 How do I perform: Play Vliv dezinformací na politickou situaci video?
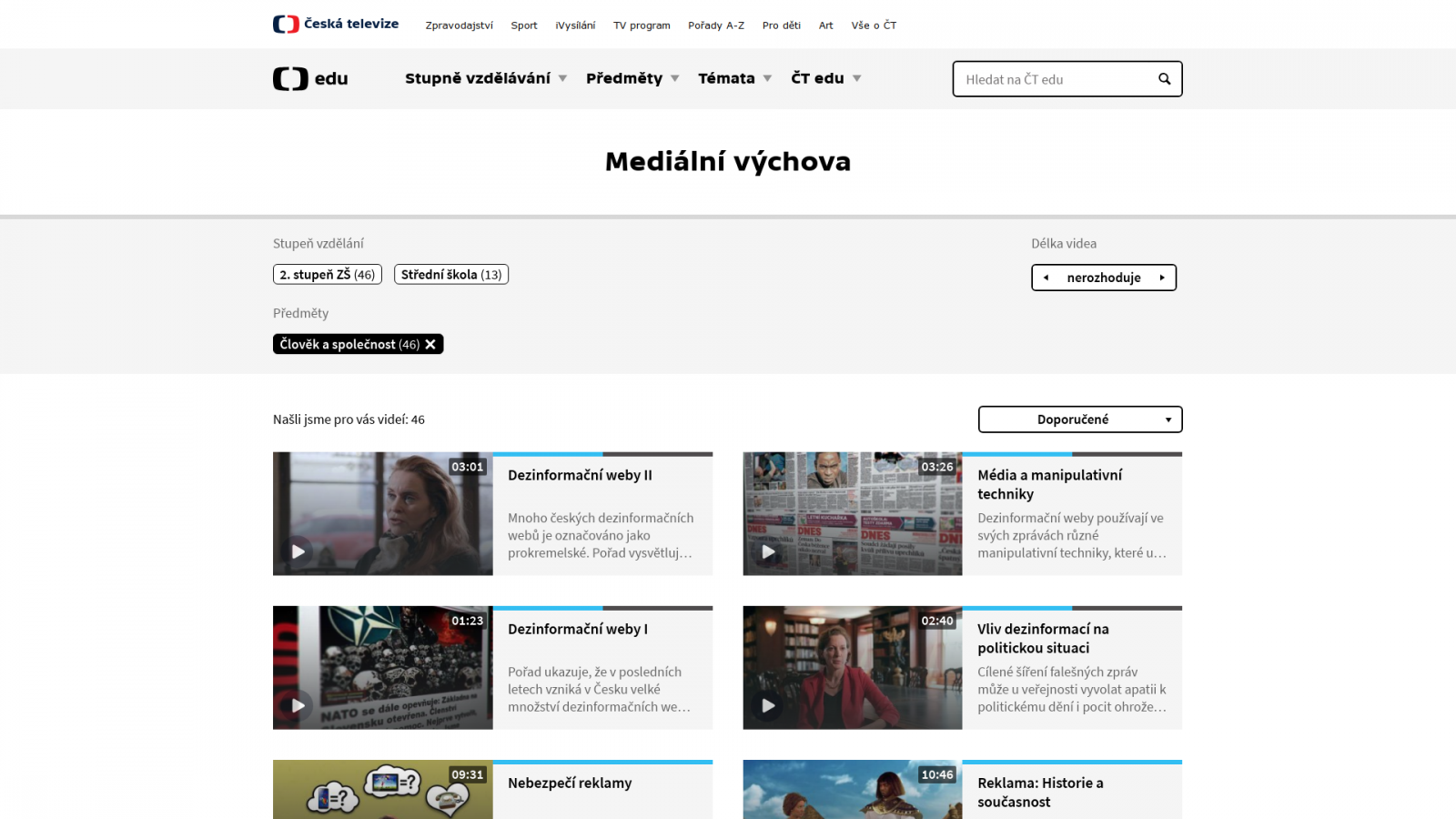point(768,705)
